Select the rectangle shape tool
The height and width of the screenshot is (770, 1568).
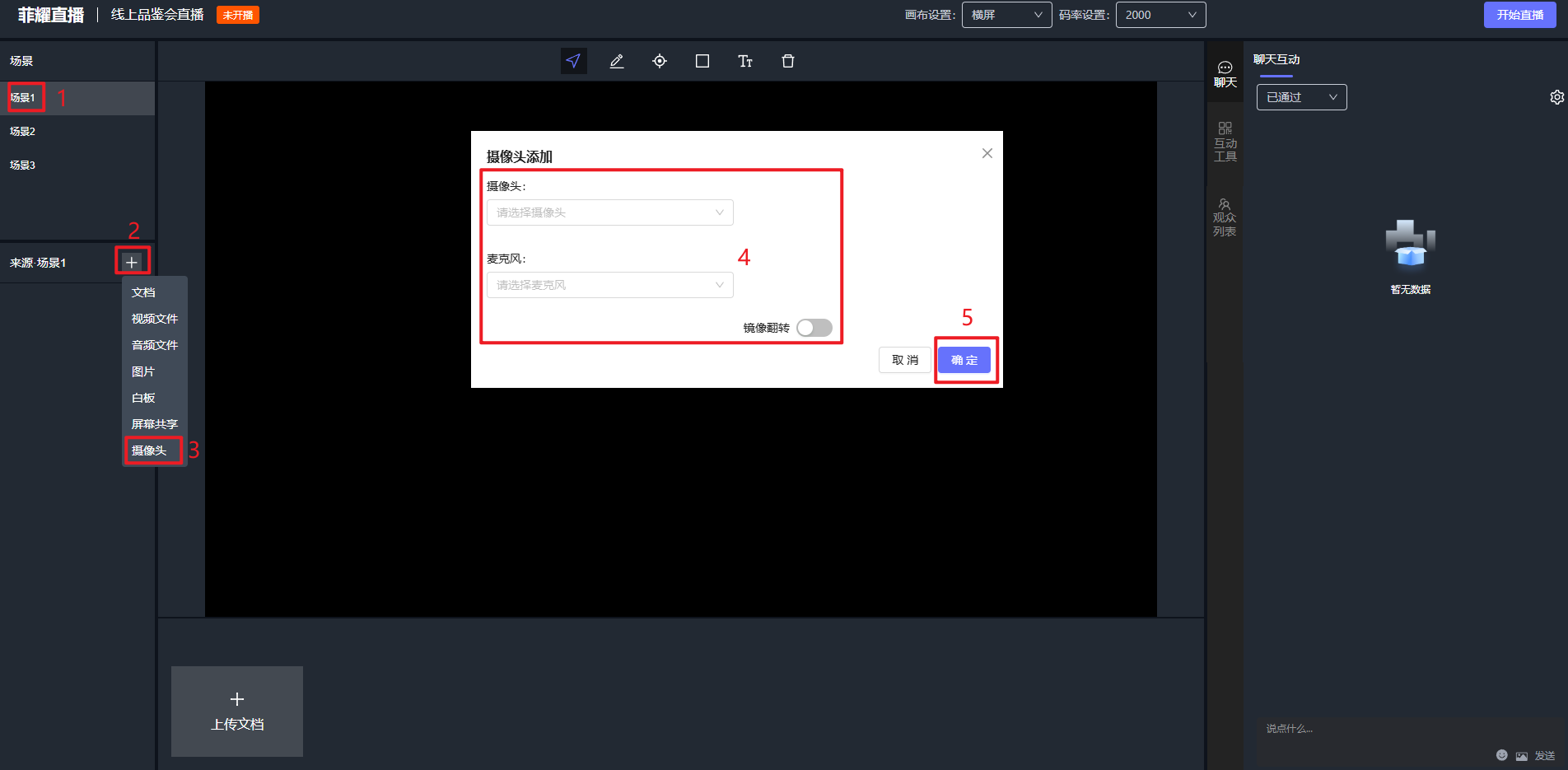702,61
